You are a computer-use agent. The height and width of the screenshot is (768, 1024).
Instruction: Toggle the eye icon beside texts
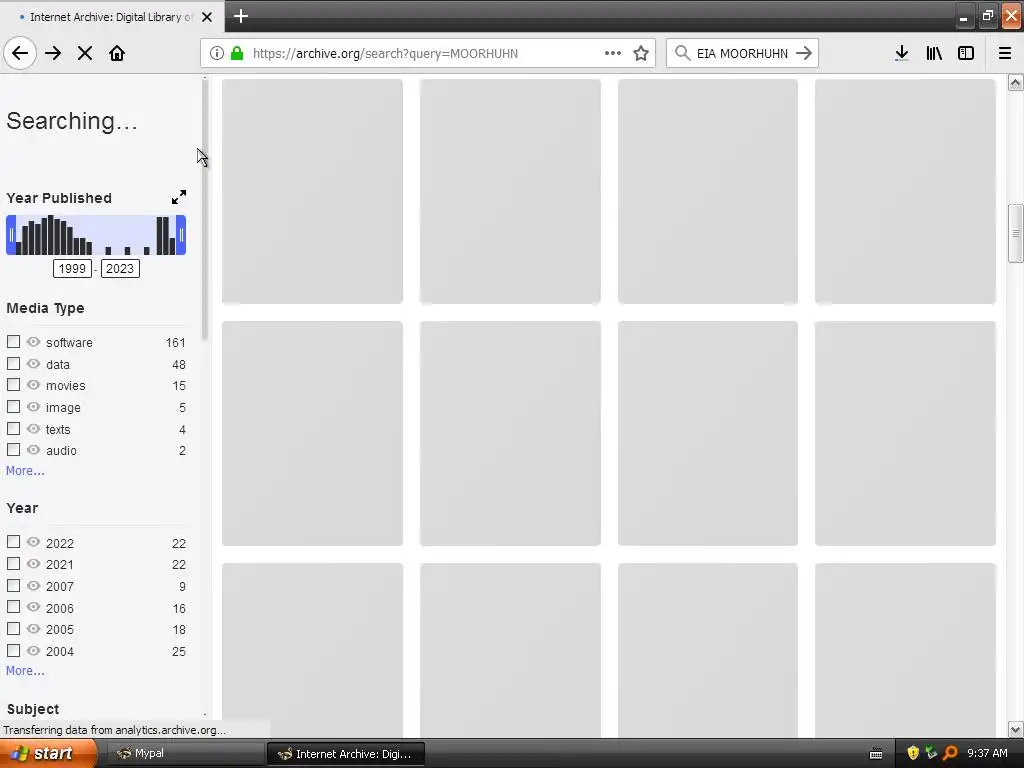click(33, 428)
